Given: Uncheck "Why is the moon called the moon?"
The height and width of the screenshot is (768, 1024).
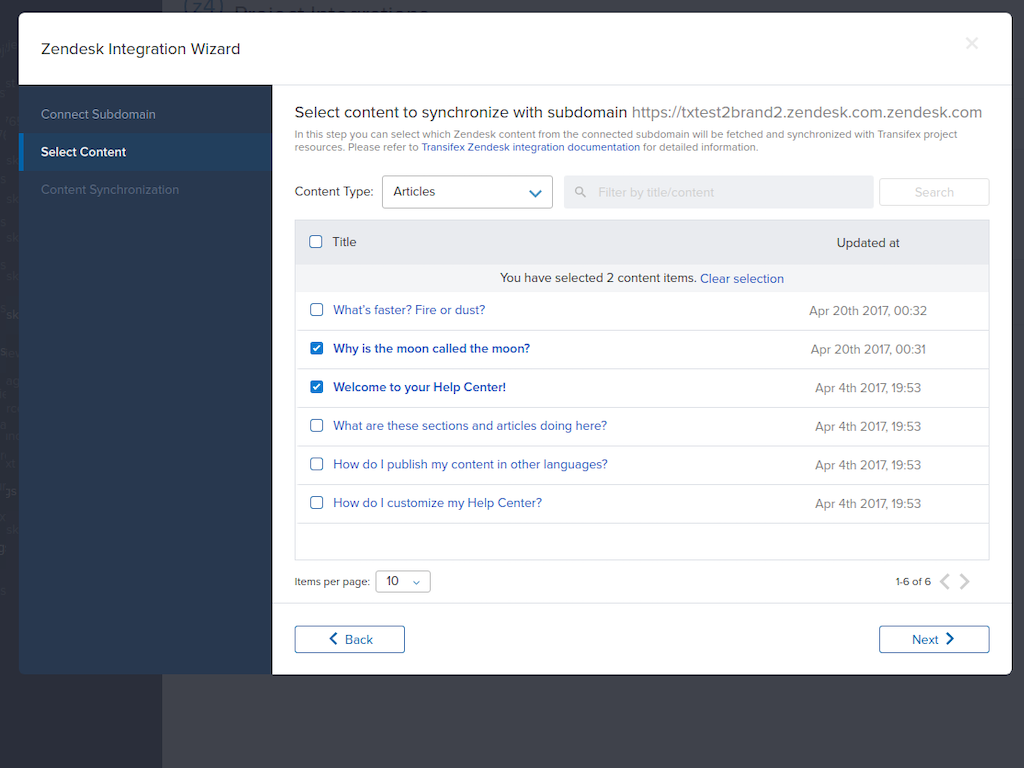Looking at the screenshot, I should [x=316, y=349].
